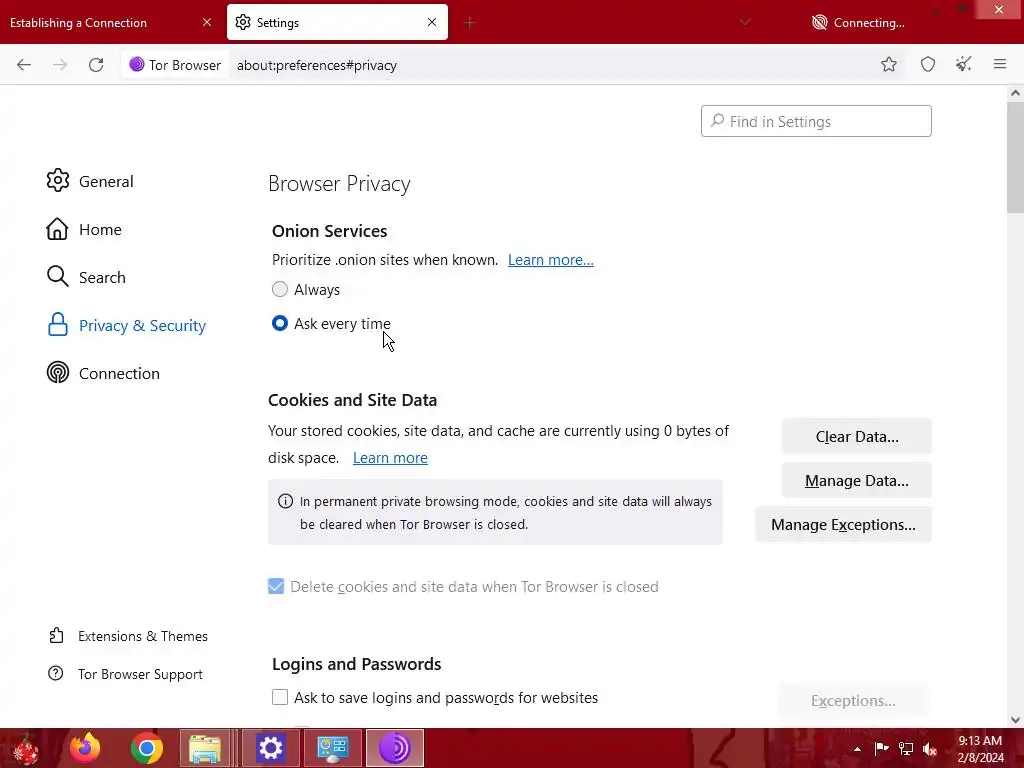The height and width of the screenshot is (768, 1024).
Task: Open Control Panel taskbar icon
Action: click(332, 748)
